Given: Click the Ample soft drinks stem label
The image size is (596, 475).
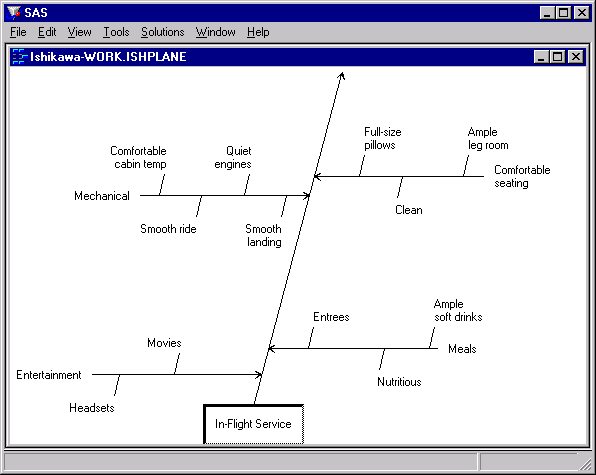Looking at the screenshot, I should coord(458,310).
